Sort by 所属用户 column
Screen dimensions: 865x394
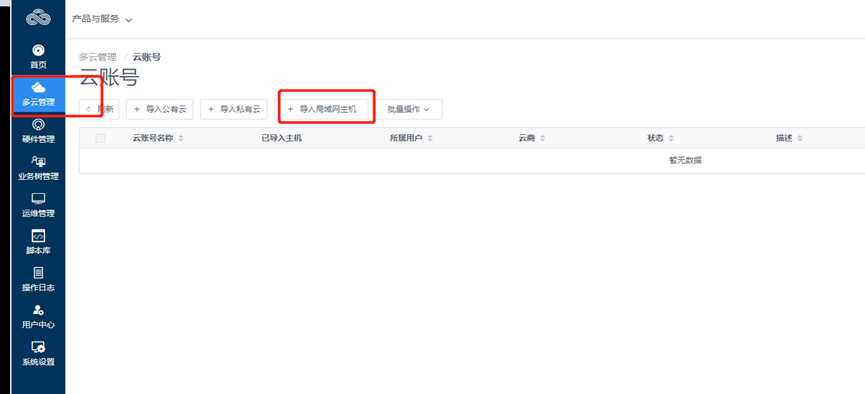[411, 139]
